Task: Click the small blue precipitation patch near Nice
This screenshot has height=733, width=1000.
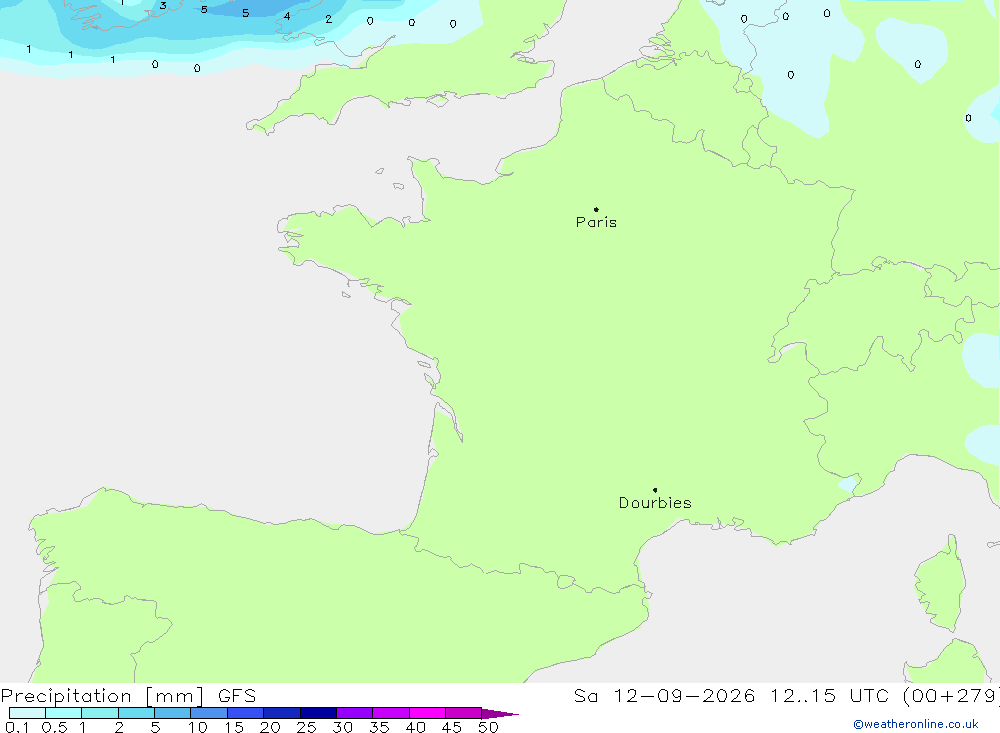Action: (x=849, y=484)
